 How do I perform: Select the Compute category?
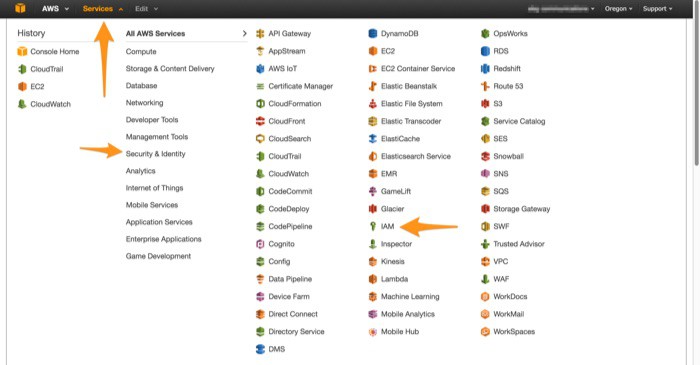click(x=141, y=51)
